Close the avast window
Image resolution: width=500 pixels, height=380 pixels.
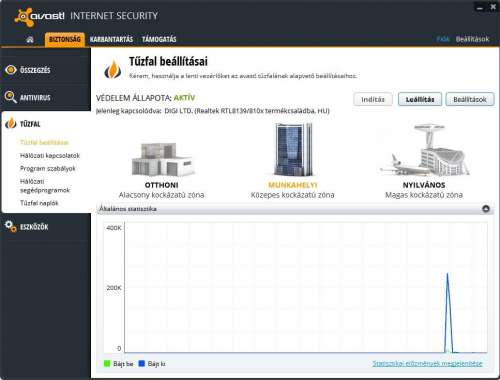[x=493, y=7]
